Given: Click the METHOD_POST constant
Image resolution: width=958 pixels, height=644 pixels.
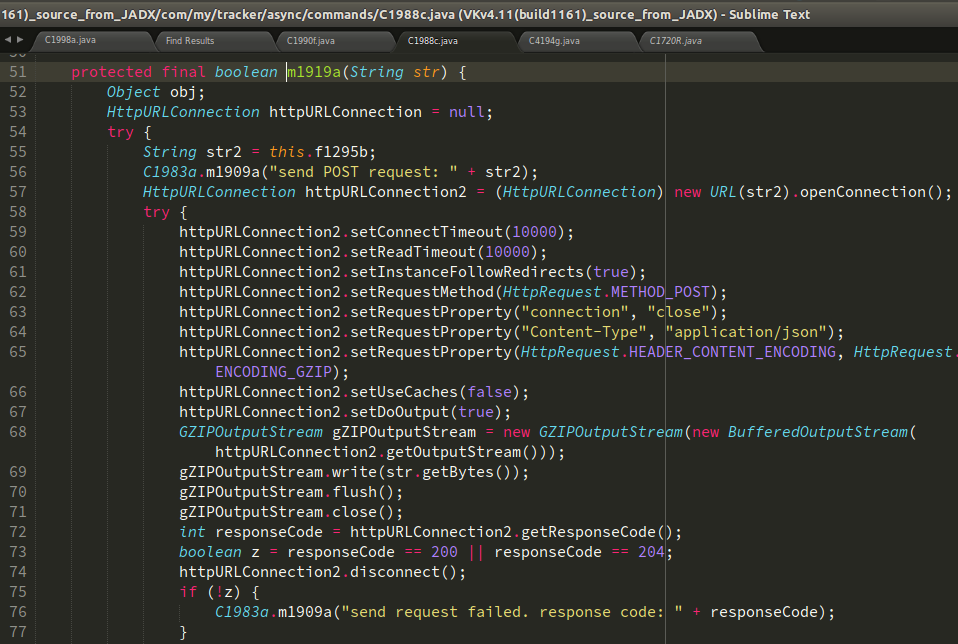Looking at the screenshot, I should click(x=665, y=292).
